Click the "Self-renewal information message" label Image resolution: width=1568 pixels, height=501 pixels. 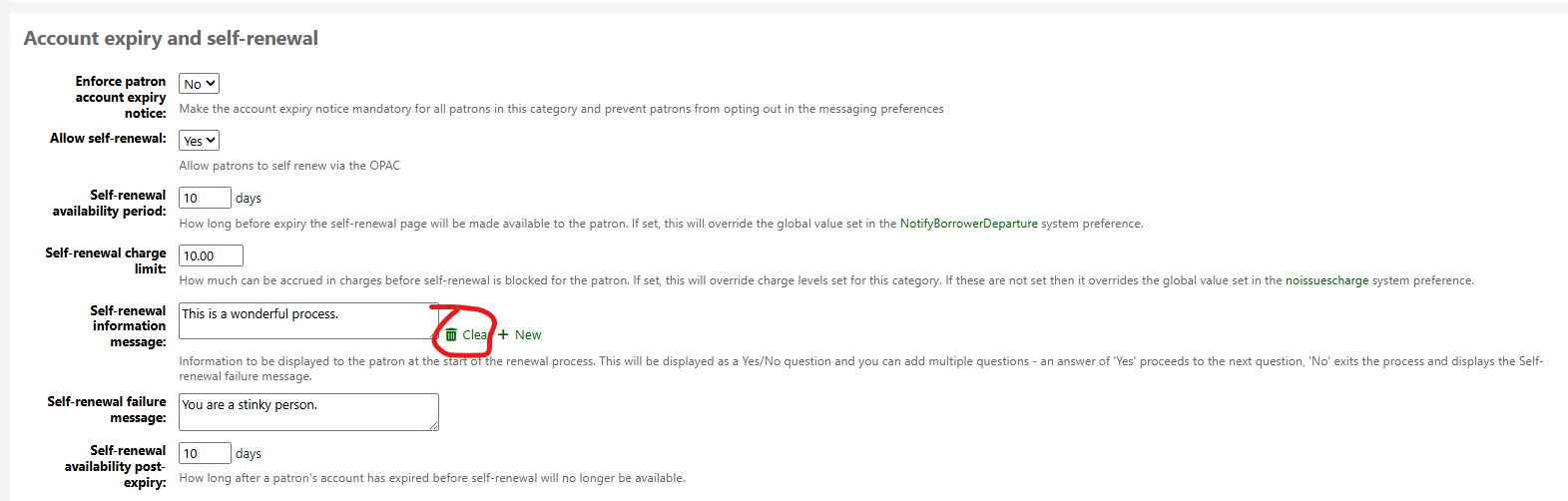point(128,326)
